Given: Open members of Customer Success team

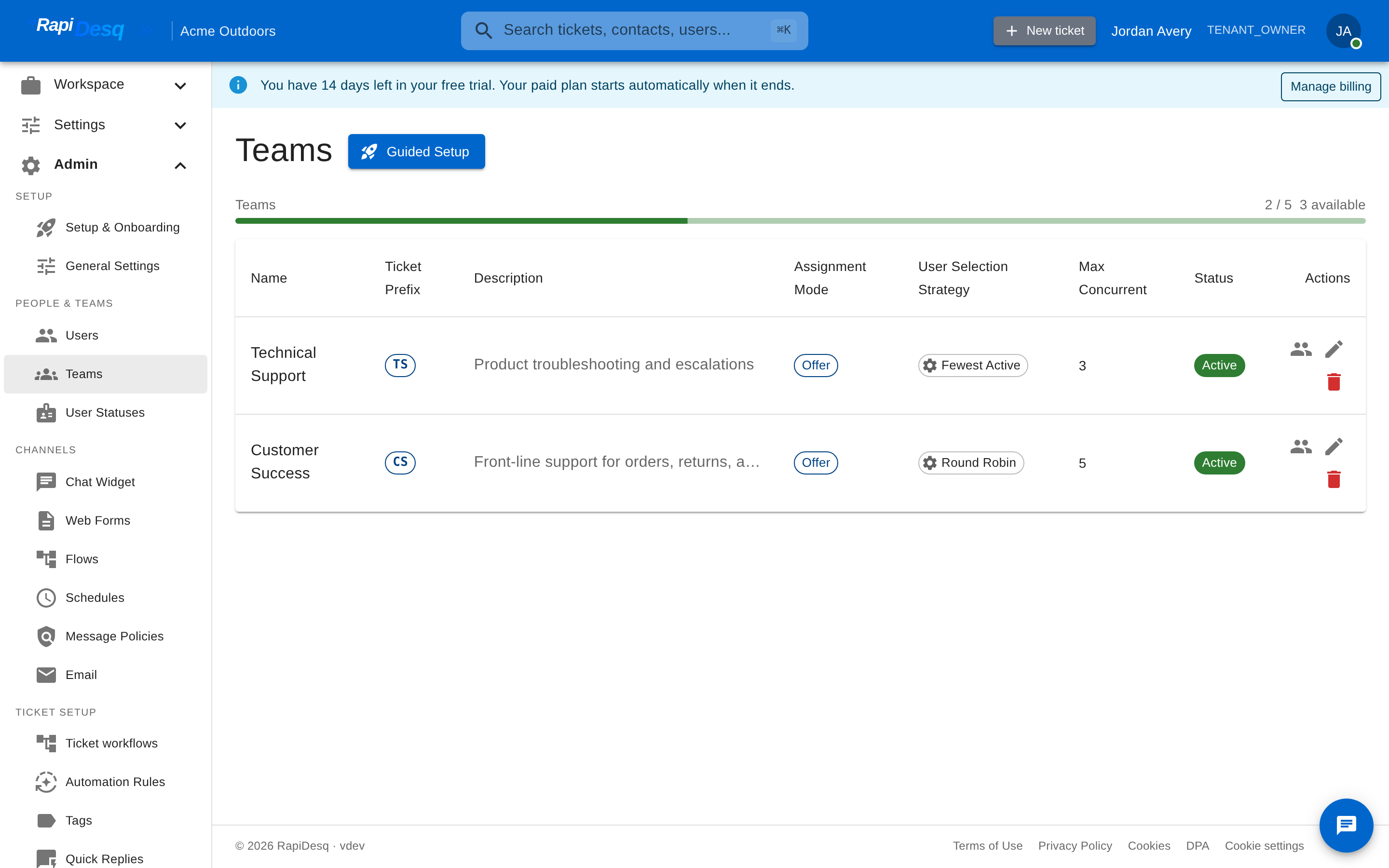Looking at the screenshot, I should (x=1301, y=447).
